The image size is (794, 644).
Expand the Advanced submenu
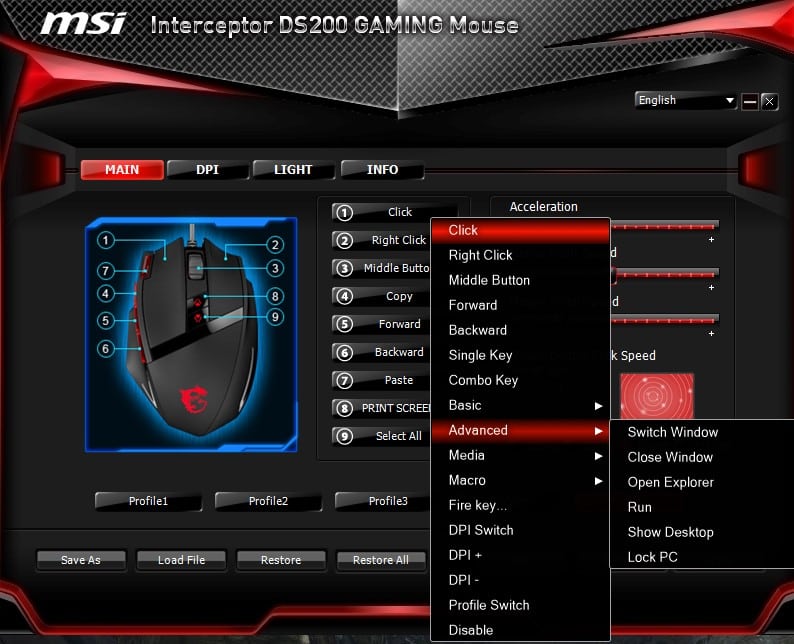click(x=521, y=430)
